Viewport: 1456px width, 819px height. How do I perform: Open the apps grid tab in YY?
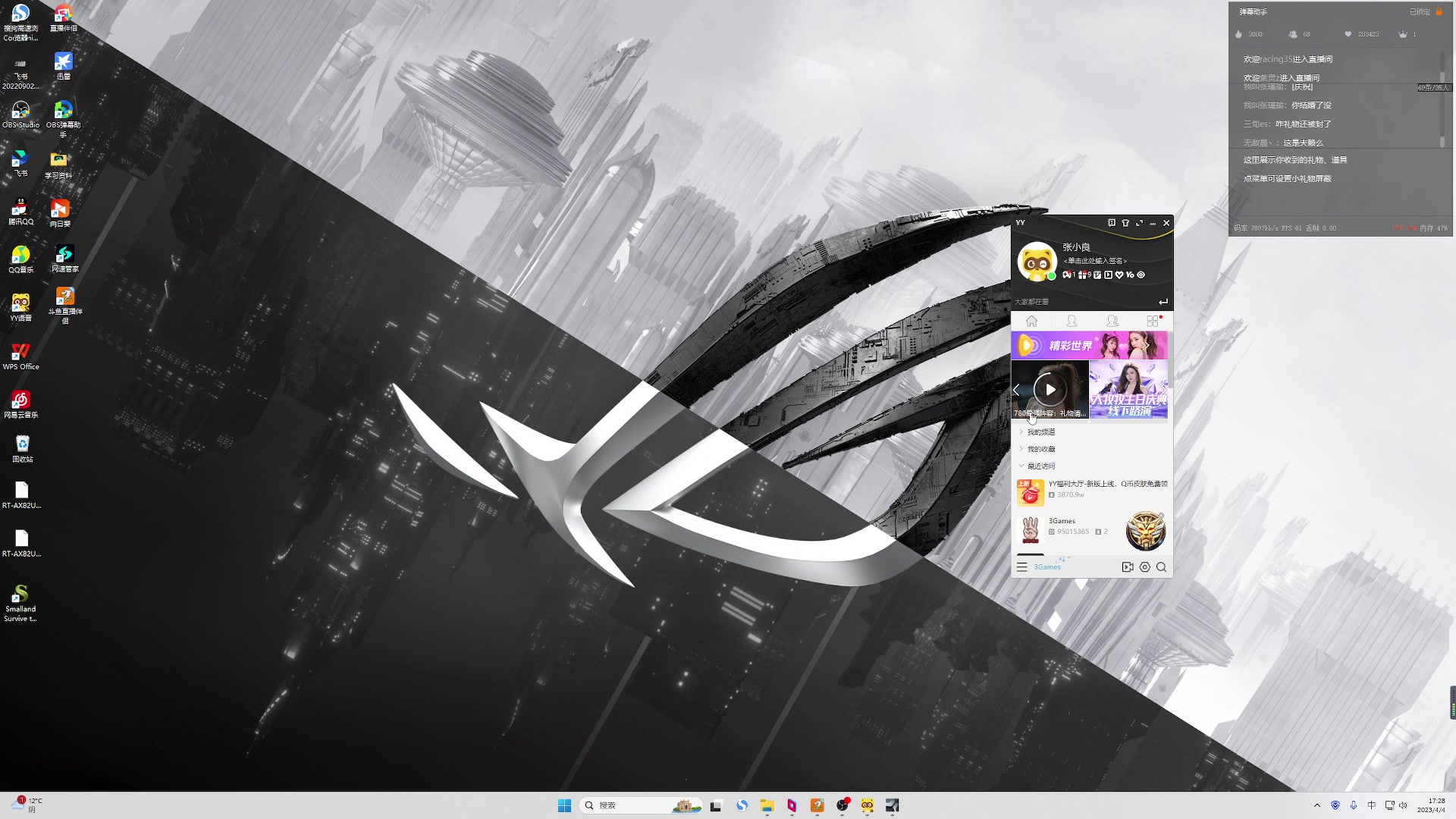tap(1153, 321)
